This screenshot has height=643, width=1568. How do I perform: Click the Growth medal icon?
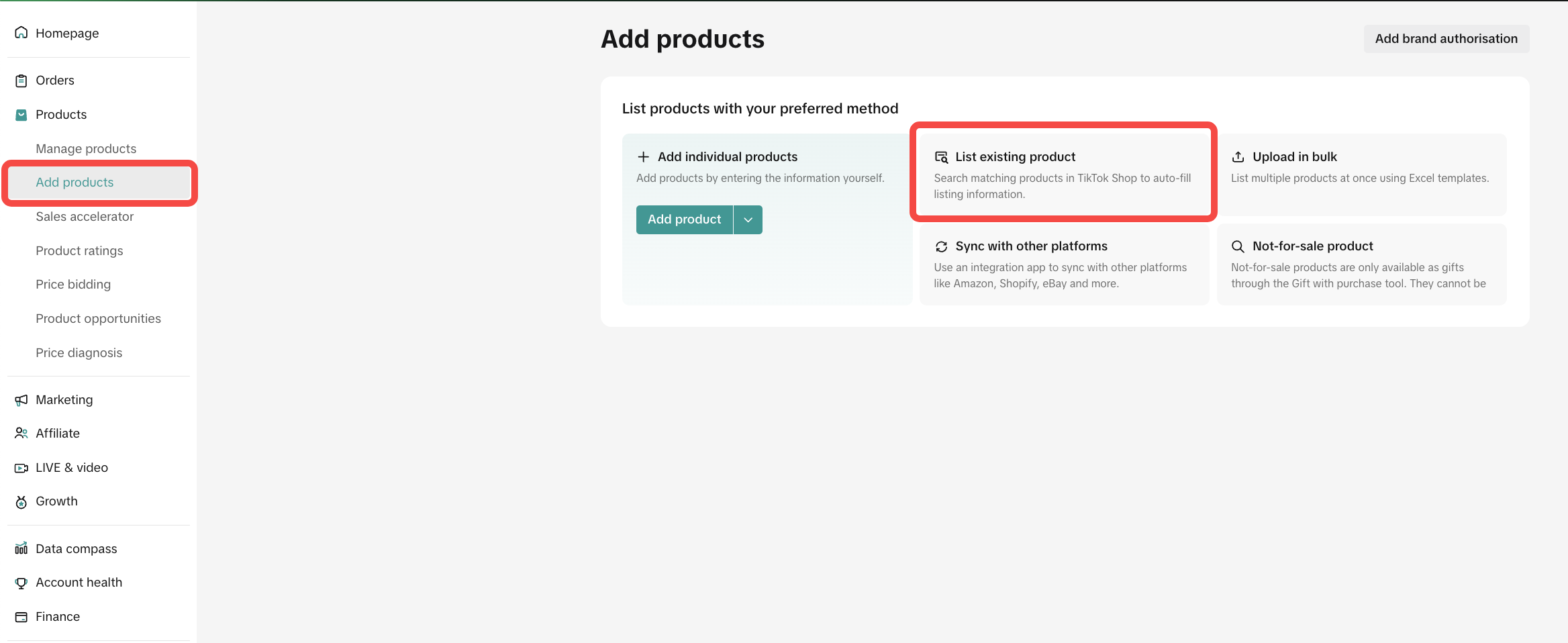coord(21,502)
